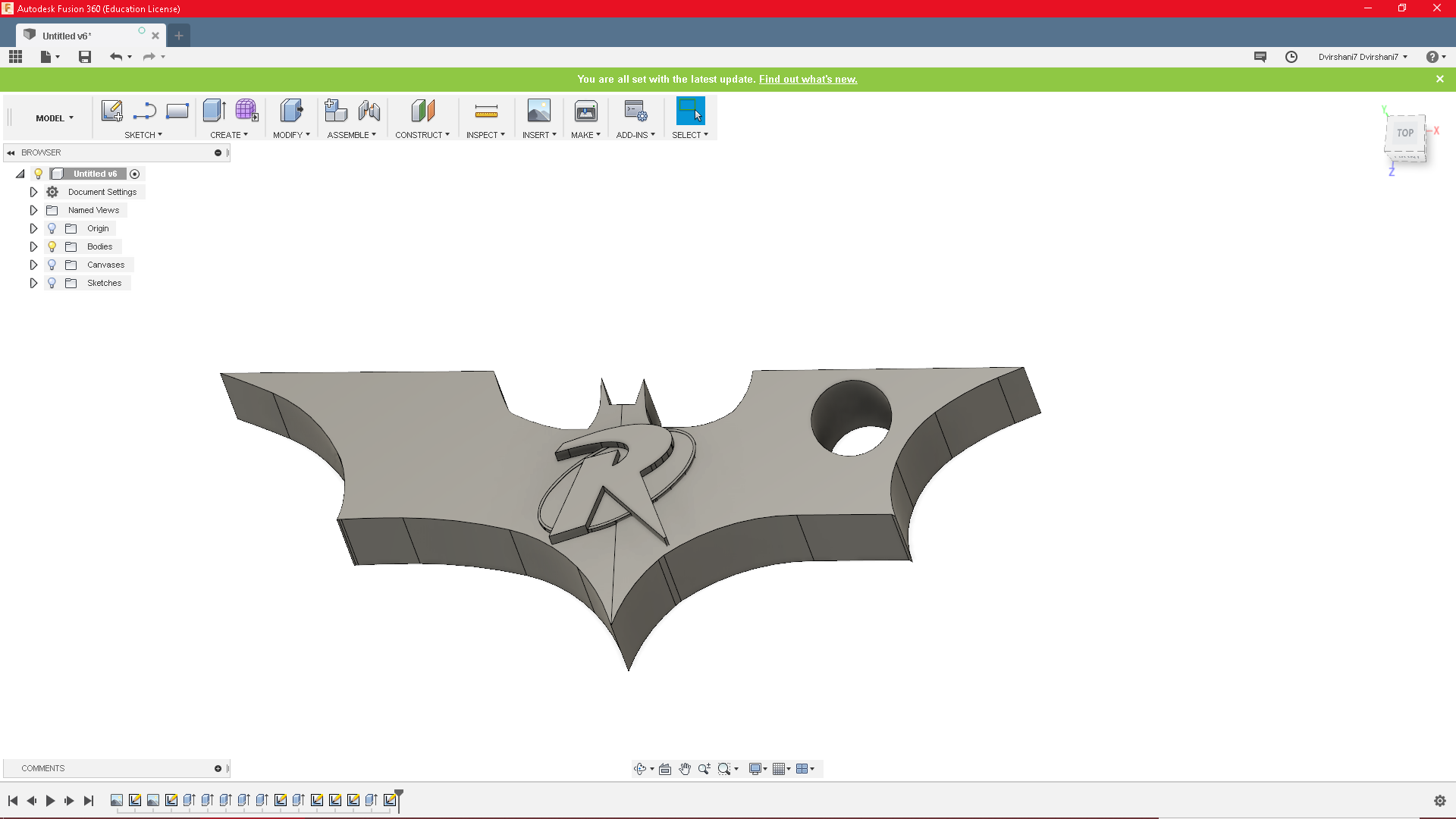Activate the Untitled v6 component radio button
The image size is (1456, 819).
135,174
